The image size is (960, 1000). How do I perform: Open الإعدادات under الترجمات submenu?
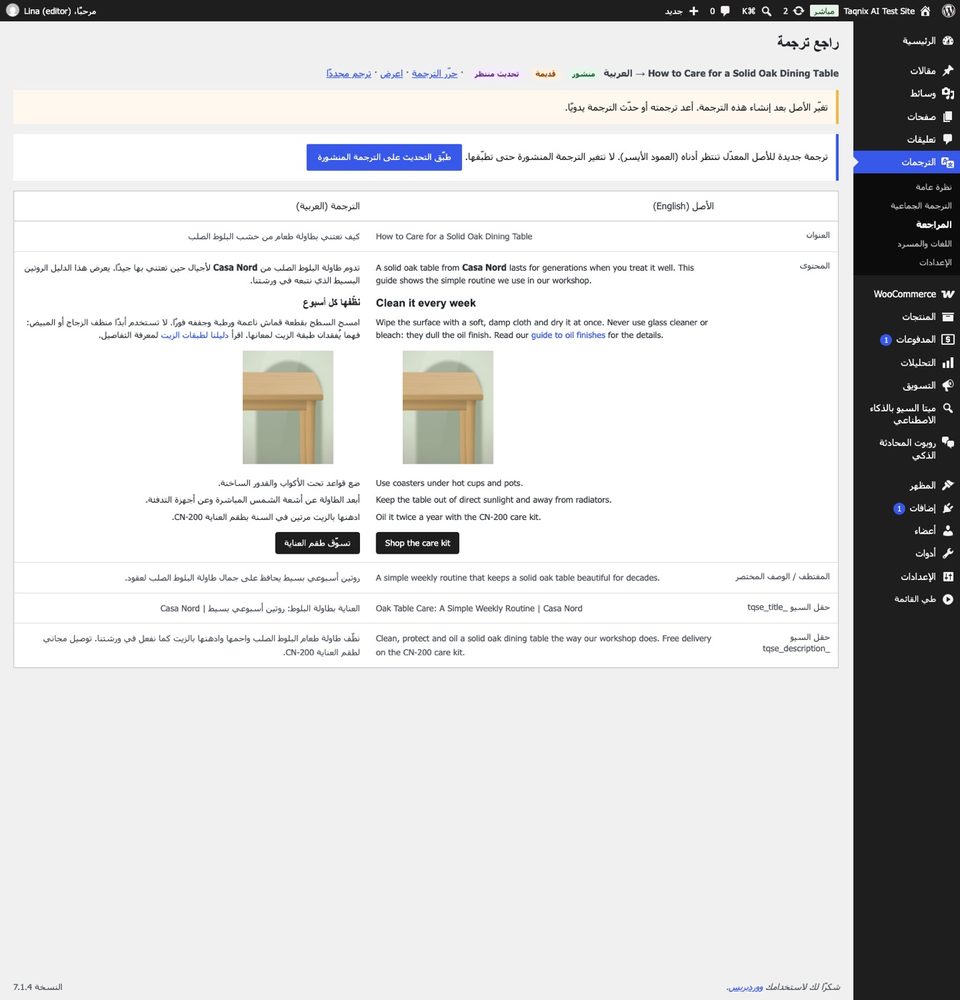click(935, 262)
